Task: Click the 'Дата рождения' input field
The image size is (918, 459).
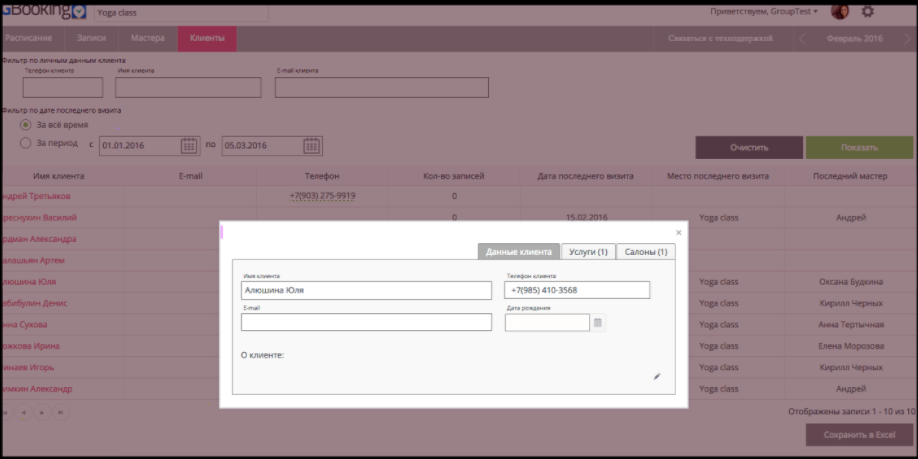Action: (547, 323)
